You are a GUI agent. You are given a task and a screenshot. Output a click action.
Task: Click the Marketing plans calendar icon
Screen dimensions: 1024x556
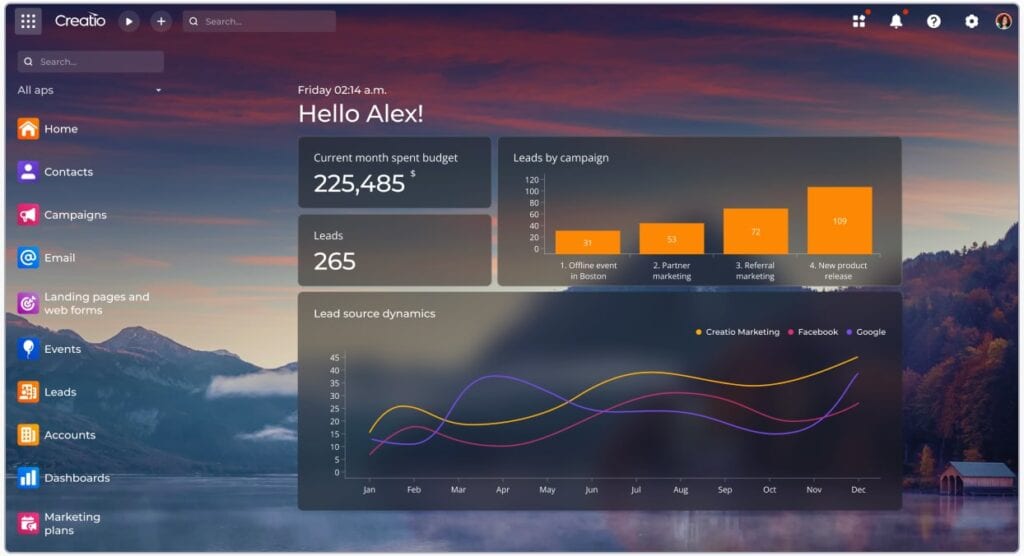(x=28, y=523)
